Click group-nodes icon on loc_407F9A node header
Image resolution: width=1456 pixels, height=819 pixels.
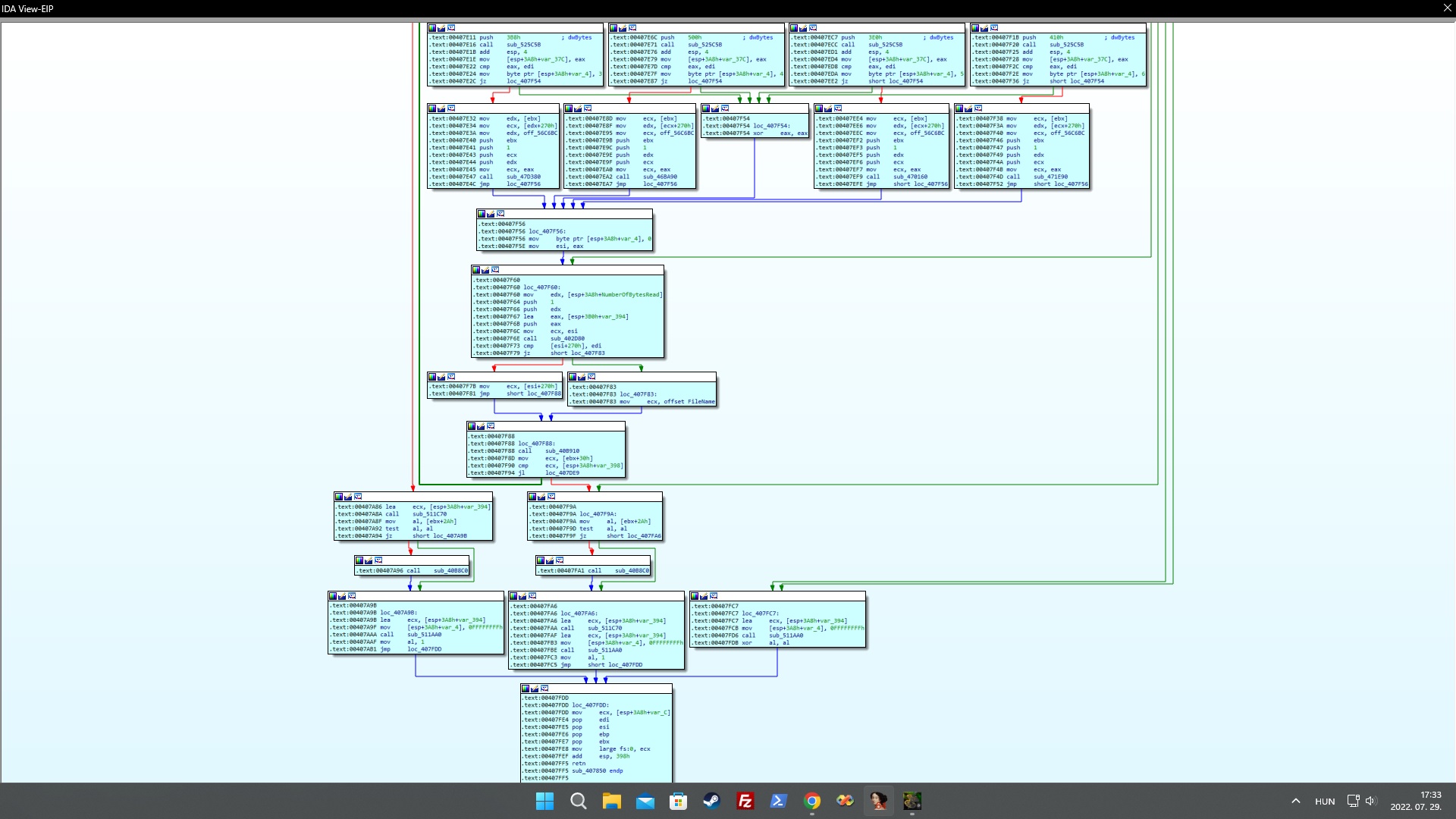[551, 497]
